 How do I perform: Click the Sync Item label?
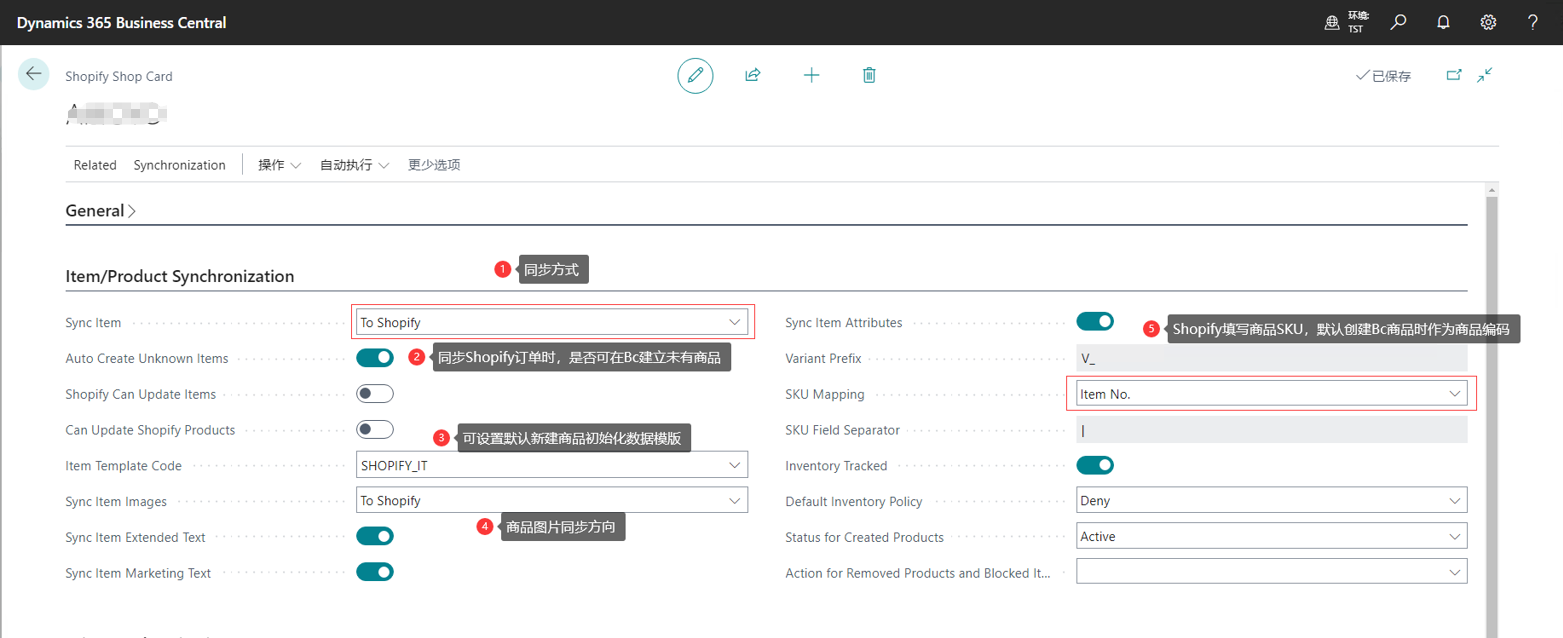click(93, 323)
